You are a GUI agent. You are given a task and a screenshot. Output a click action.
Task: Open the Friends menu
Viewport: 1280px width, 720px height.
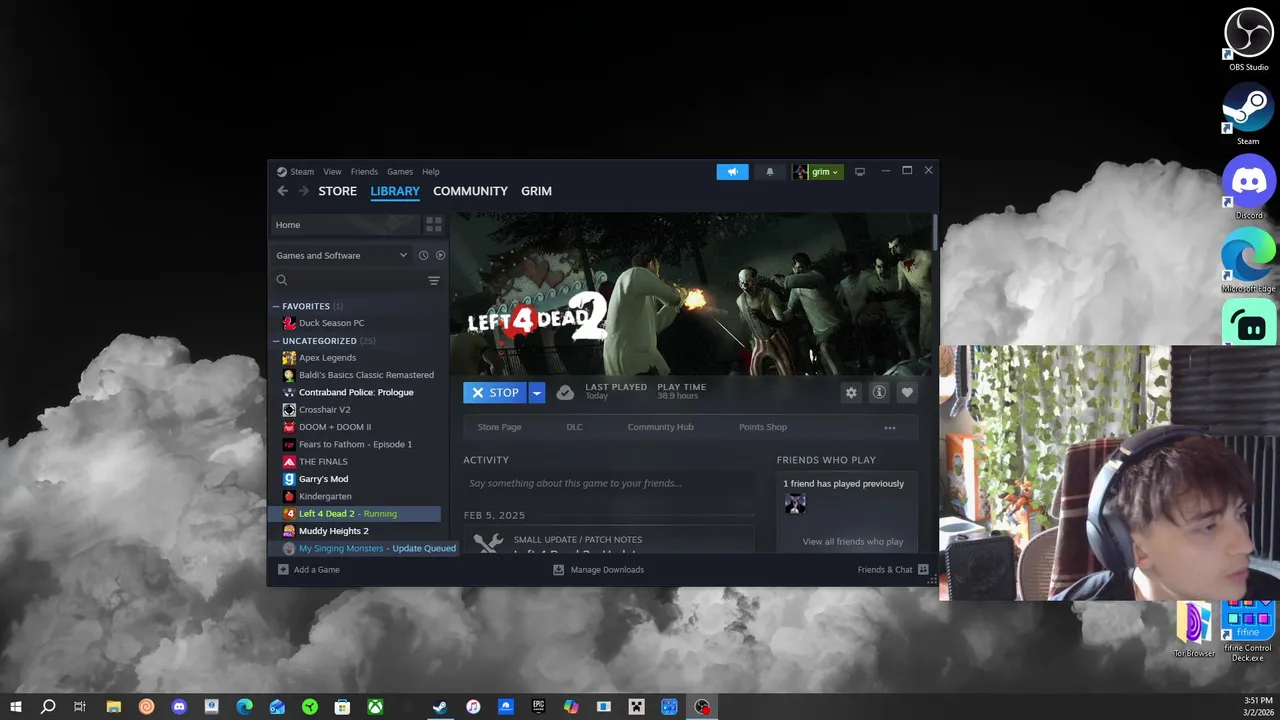click(x=364, y=172)
